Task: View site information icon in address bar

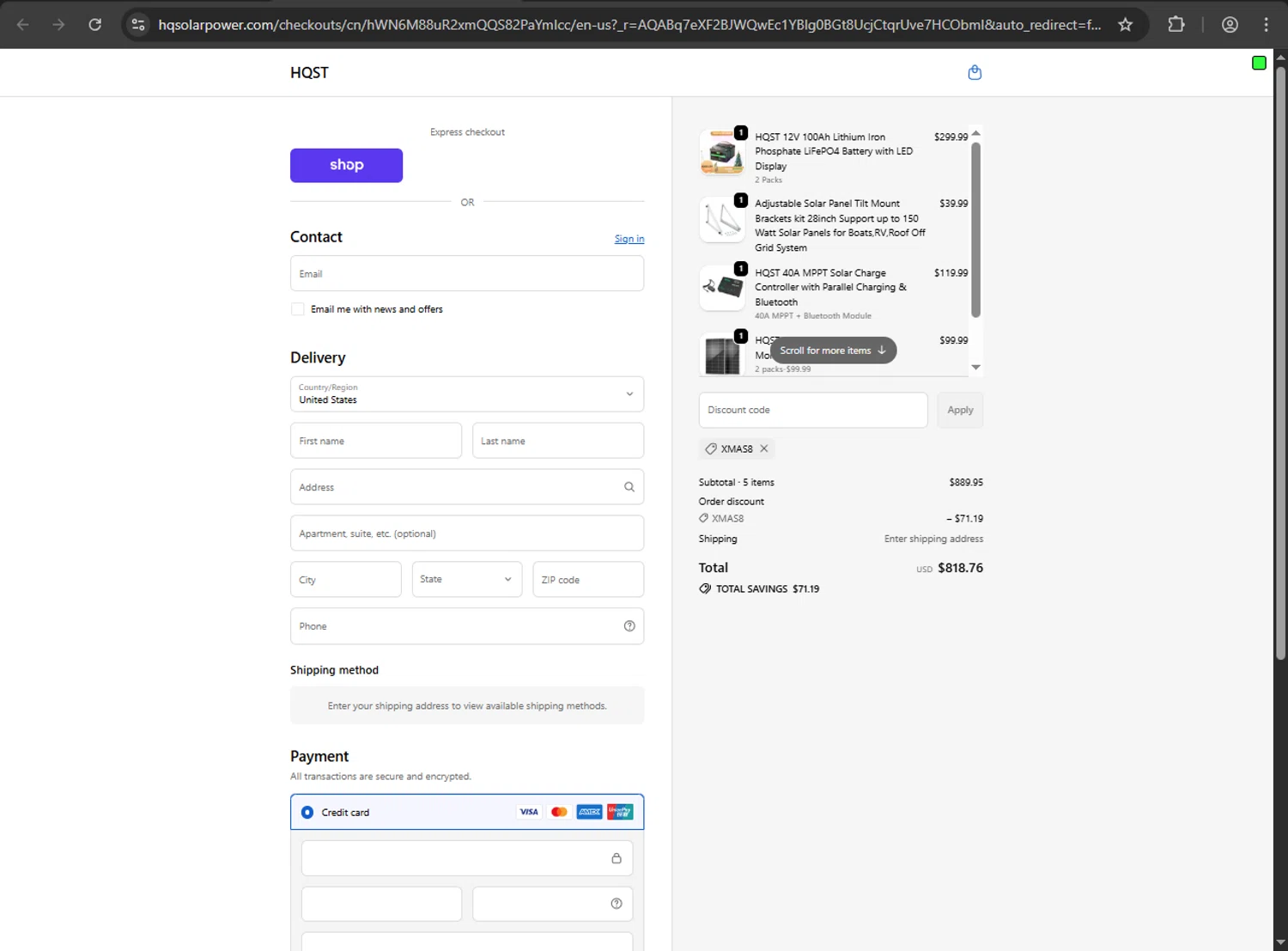Action: (x=138, y=24)
